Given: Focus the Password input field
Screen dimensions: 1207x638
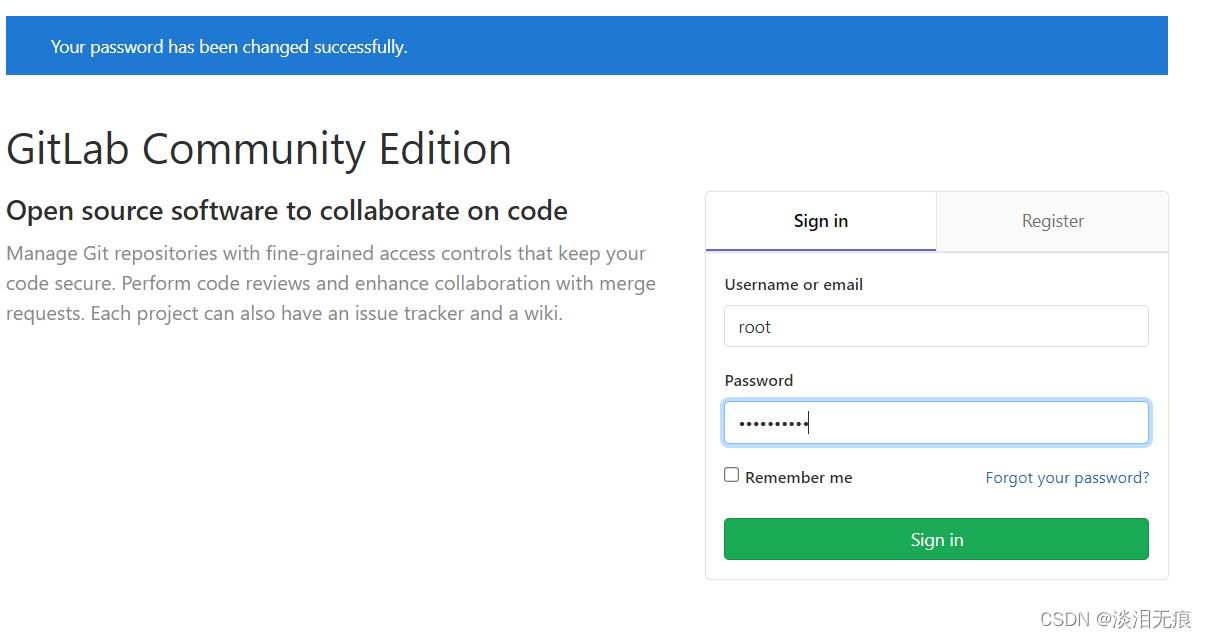Looking at the screenshot, I should click(936, 423).
